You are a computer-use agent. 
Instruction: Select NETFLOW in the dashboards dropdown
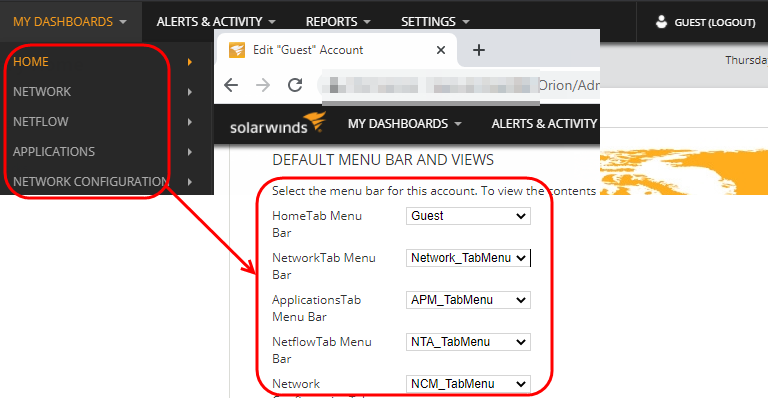(41, 121)
